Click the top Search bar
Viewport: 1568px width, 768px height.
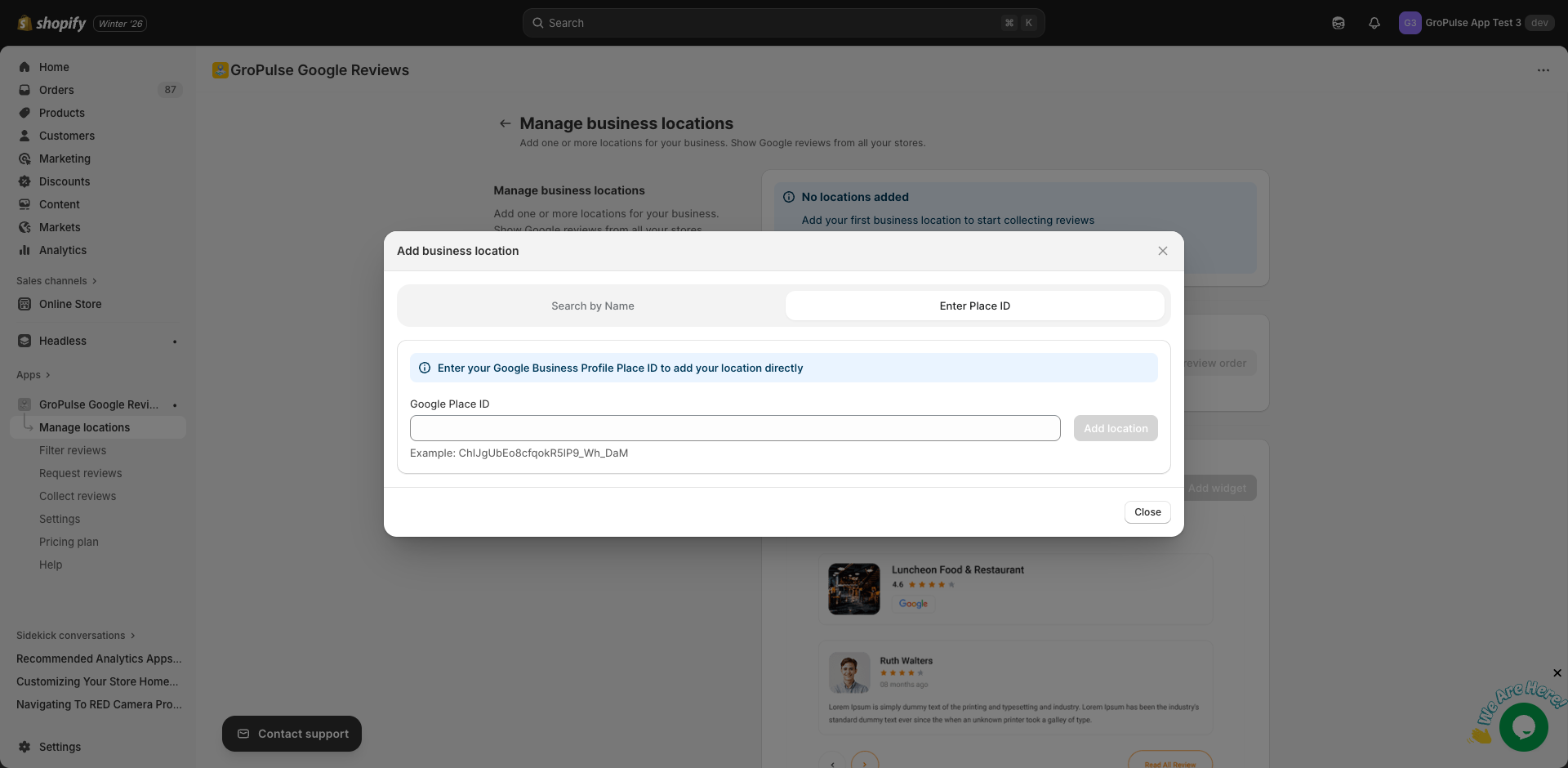pyautogui.click(x=783, y=23)
